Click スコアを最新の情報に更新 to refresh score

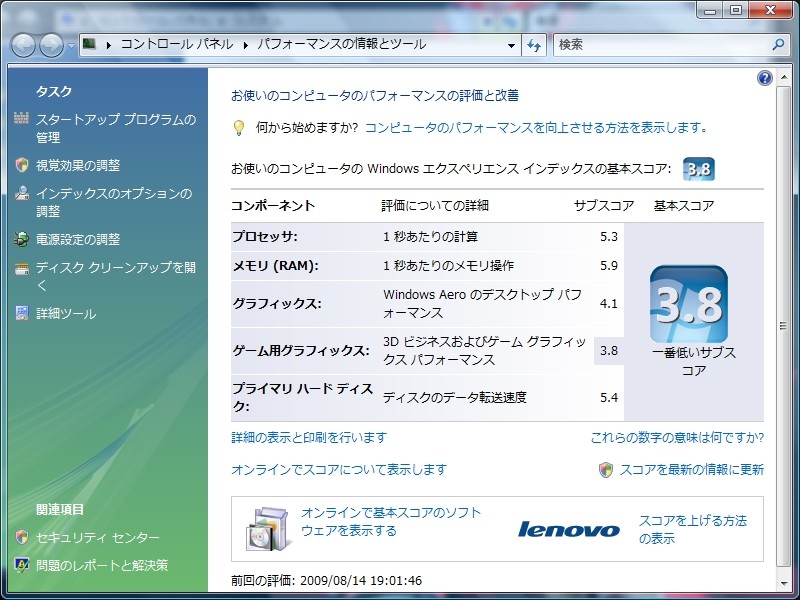click(692, 469)
